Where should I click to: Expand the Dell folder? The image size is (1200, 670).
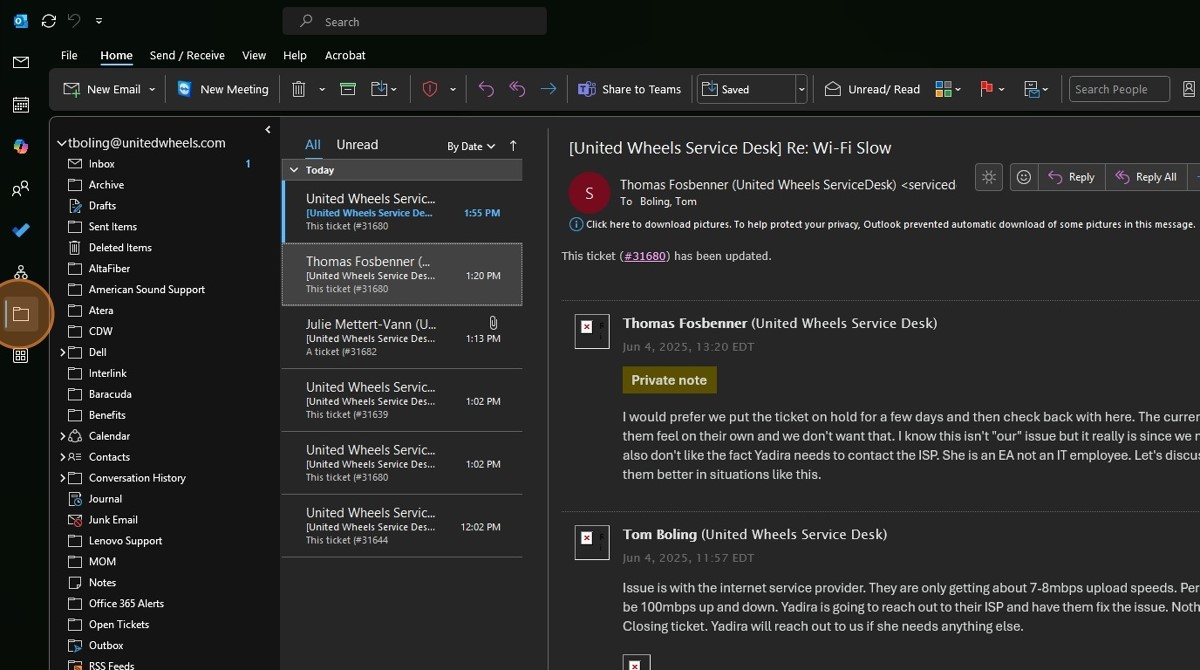click(x=63, y=352)
